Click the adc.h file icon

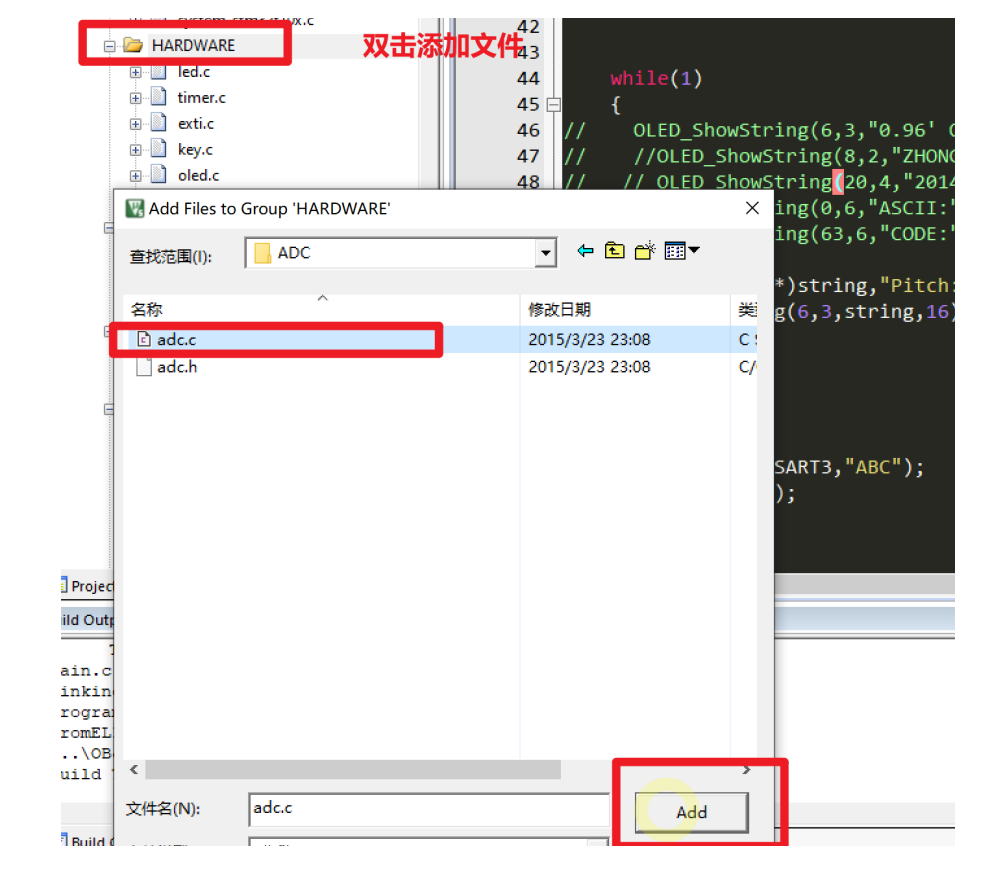tap(144, 367)
